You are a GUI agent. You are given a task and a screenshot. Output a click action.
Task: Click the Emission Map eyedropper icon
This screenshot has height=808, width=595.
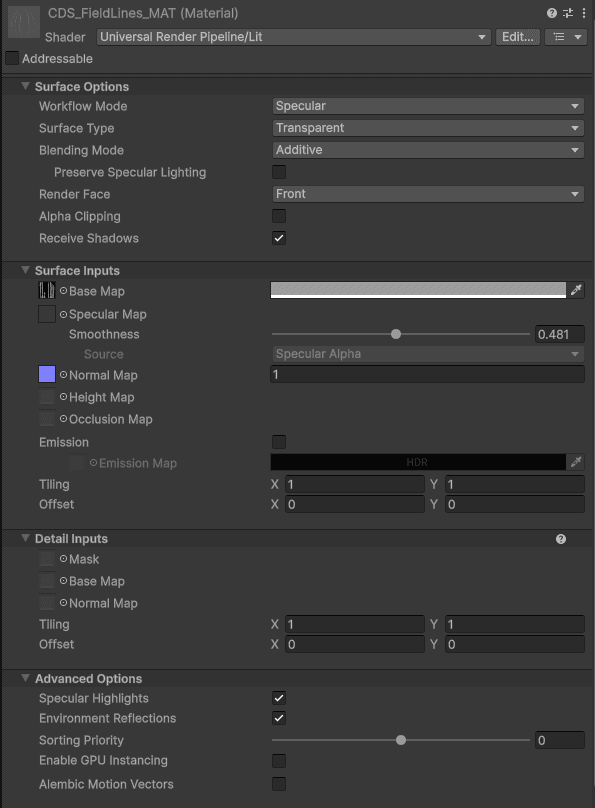576,462
